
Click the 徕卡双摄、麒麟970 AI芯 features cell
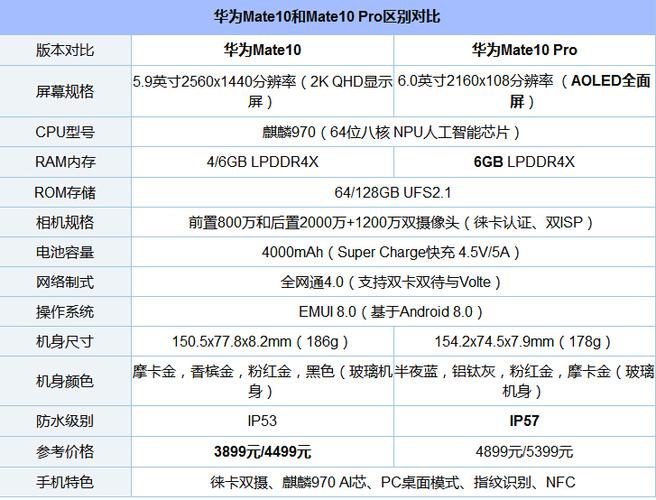click(x=393, y=482)
